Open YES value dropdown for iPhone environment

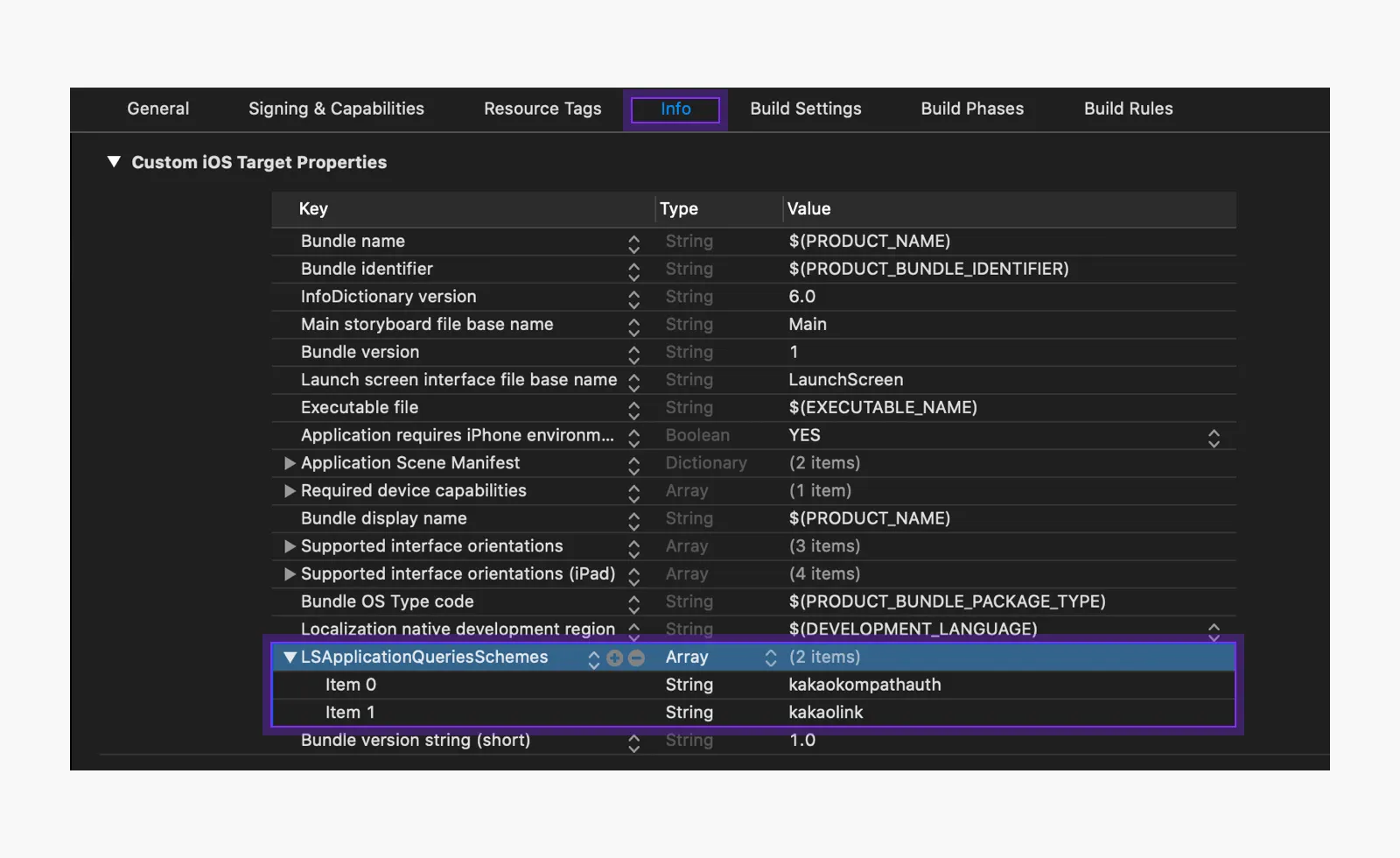coord(1213,437)
